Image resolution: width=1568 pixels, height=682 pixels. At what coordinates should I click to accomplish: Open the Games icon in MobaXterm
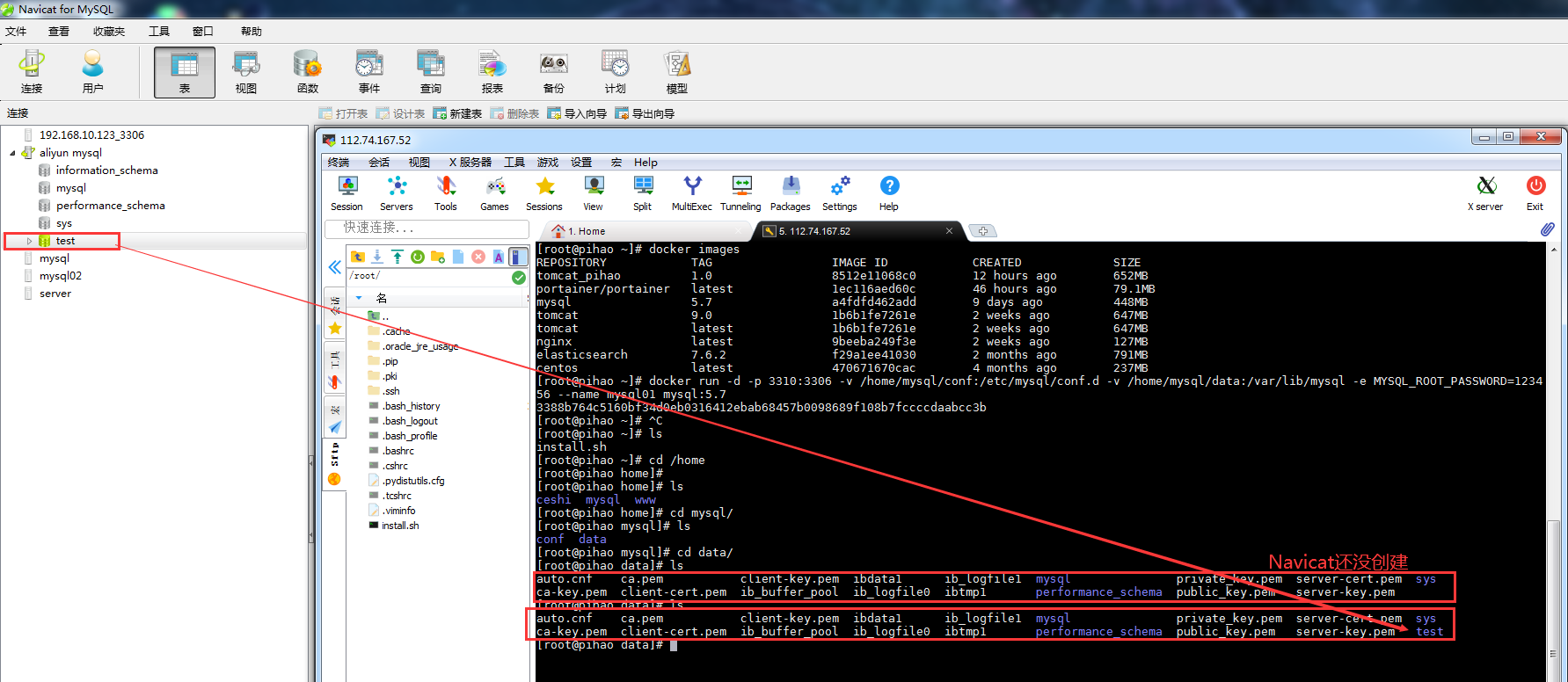click(x=495, y=193)
